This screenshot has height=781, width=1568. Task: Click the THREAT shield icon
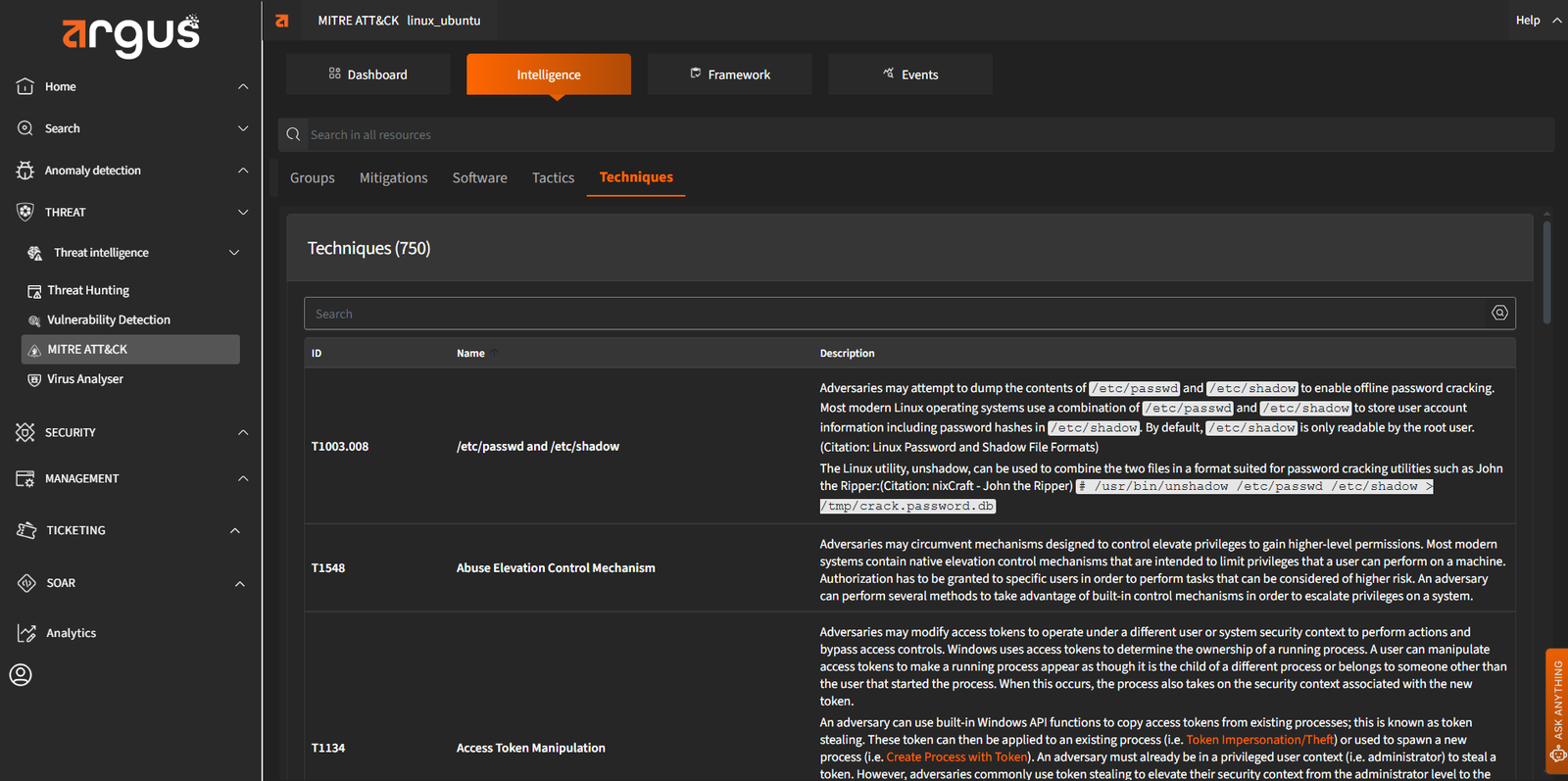25,212
